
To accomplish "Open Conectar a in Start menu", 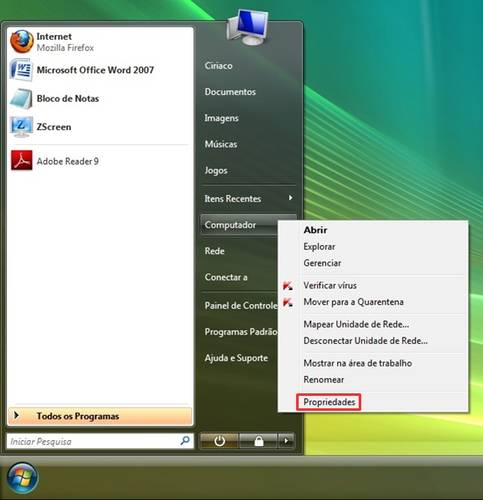I will (x=226, y=277).
